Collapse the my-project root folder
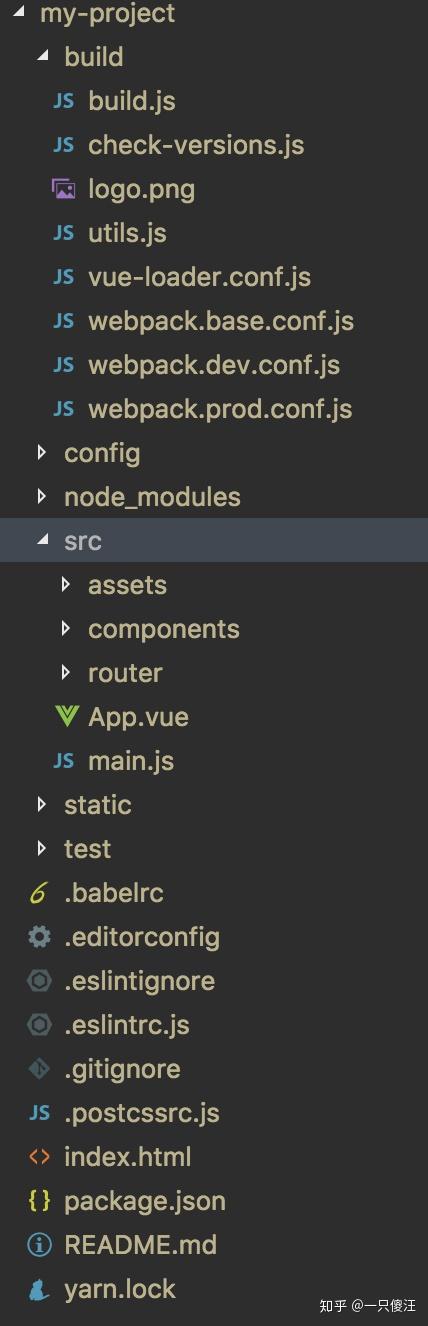Image resolution: width=428 pixels, height=1326 pixels. click(18, 13)
